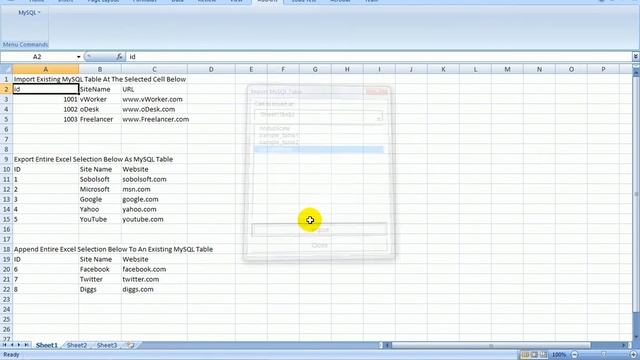Click horizontal scrollbar left arrow
The image size is (640, 360).
(388, 345)
